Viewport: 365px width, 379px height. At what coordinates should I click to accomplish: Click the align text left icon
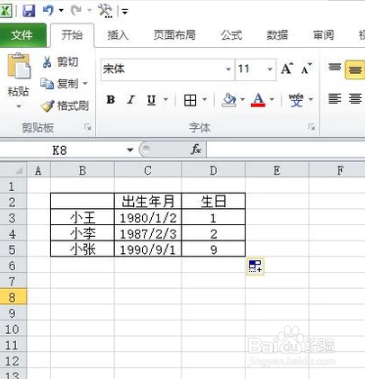[x=335, y=99]
